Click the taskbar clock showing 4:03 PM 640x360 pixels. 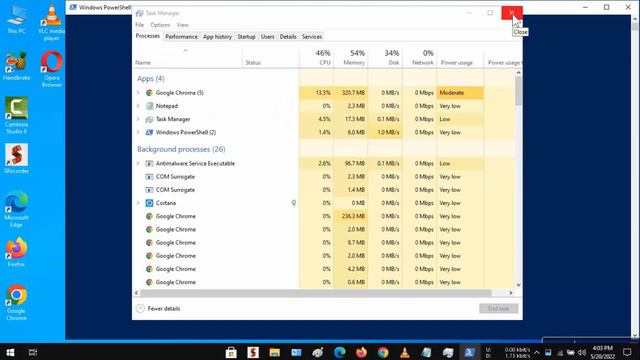(602, 352)
